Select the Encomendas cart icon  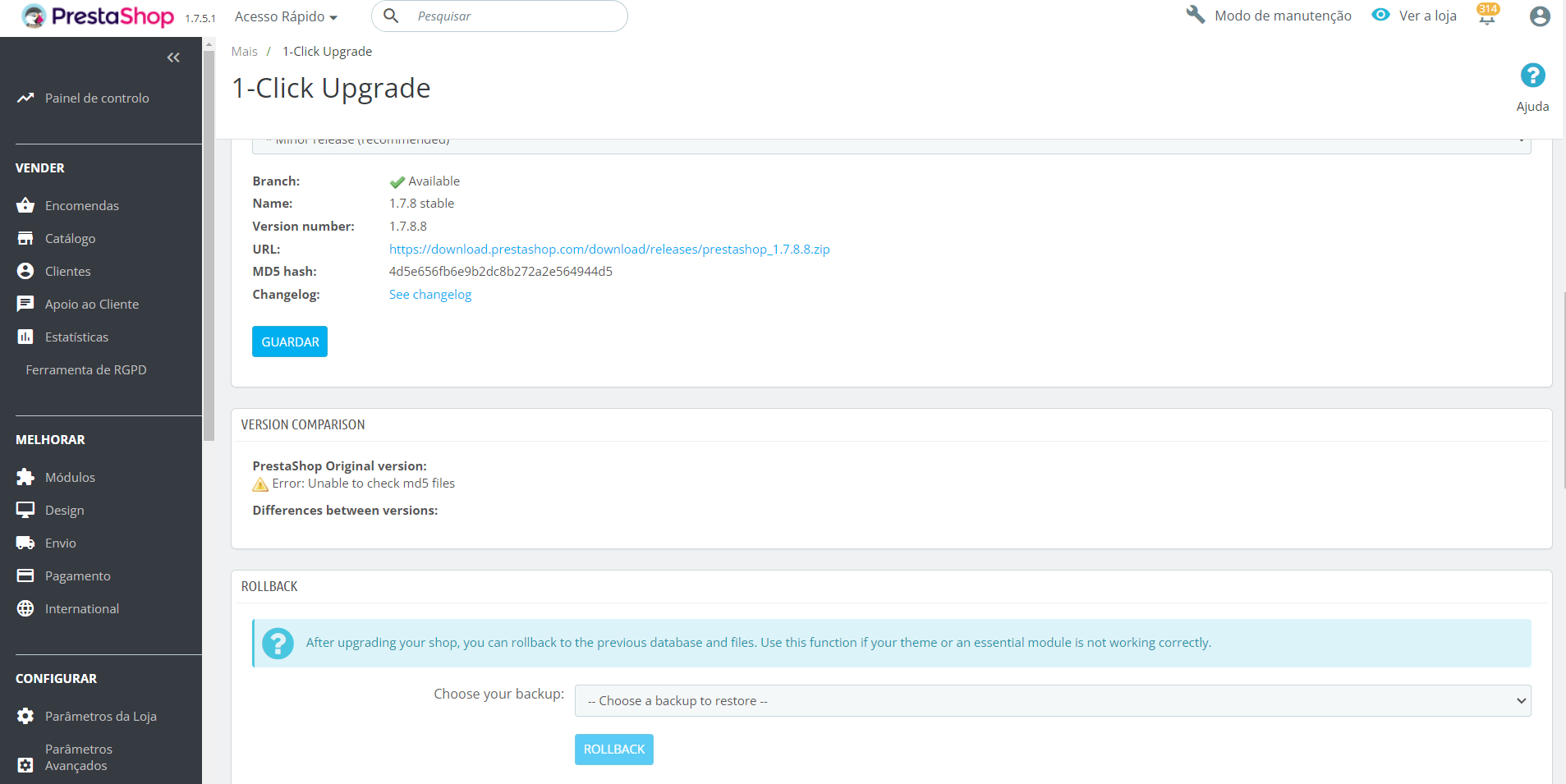(x=25, y=205)
